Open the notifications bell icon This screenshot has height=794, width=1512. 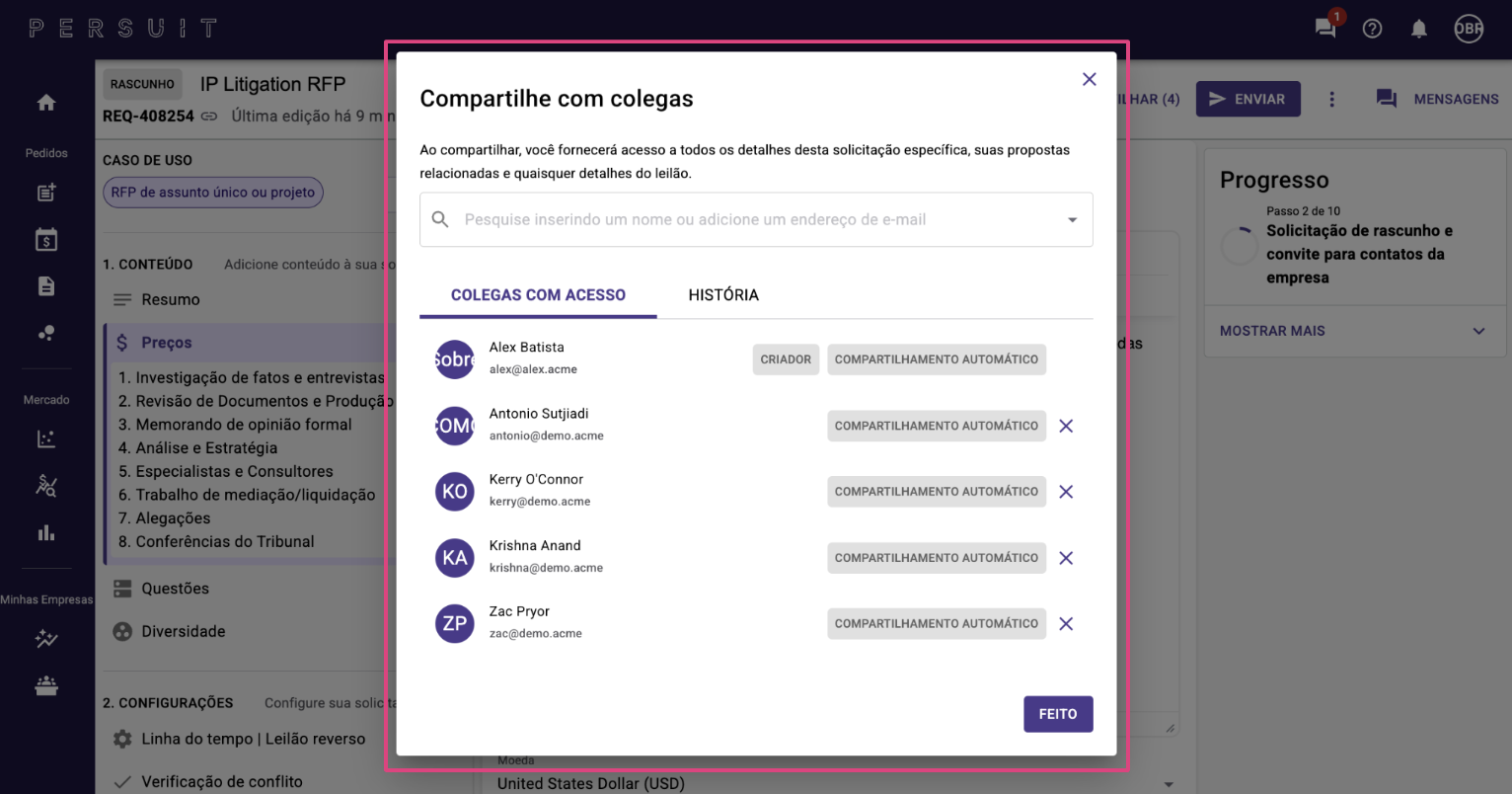(1419, 29)
